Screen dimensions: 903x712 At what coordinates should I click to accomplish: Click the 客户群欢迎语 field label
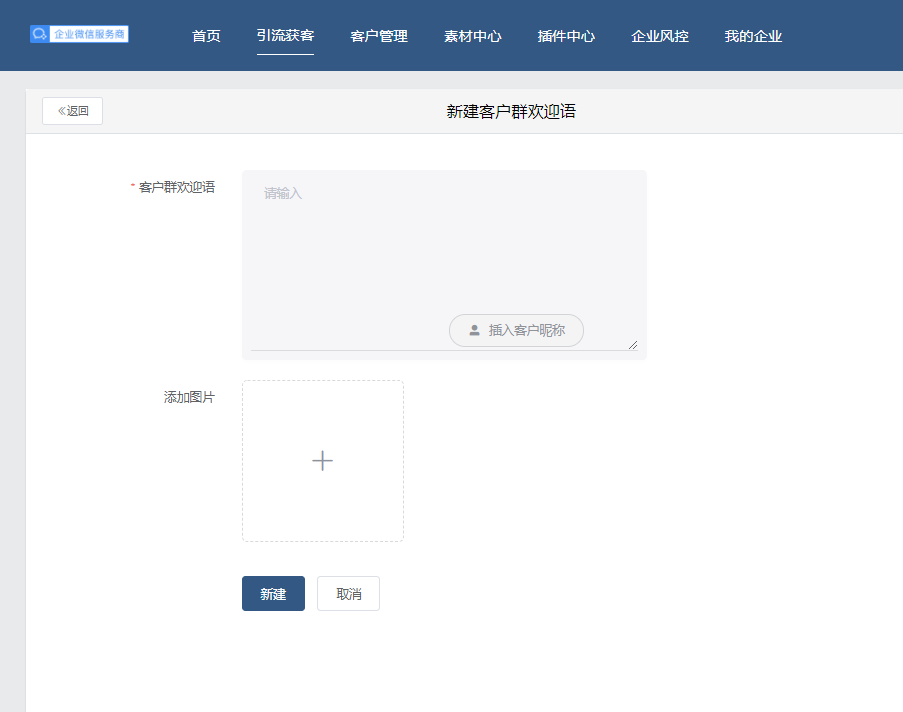tap(177, 187)
